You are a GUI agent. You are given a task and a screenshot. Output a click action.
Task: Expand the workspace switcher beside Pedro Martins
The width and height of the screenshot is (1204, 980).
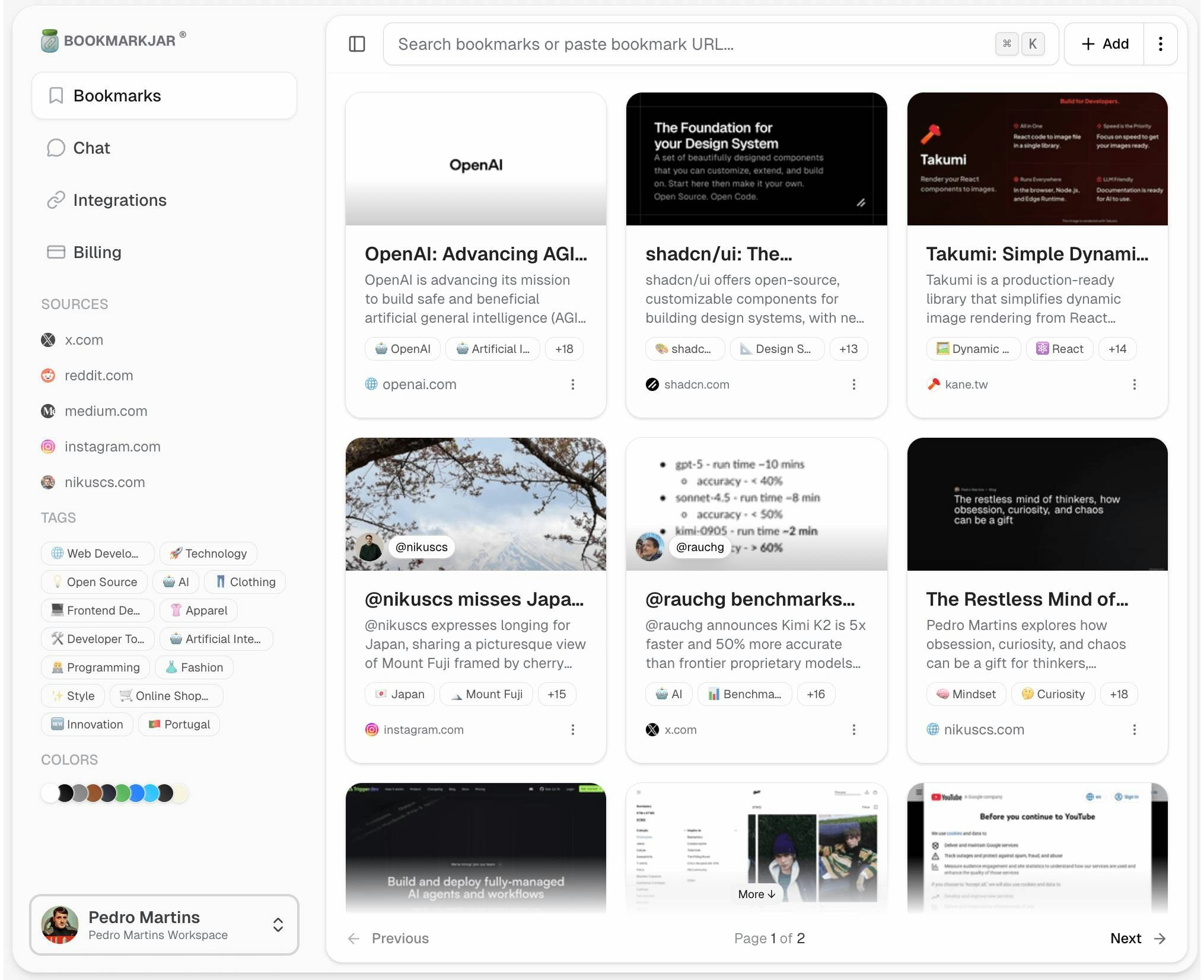[x=278, y=925]
